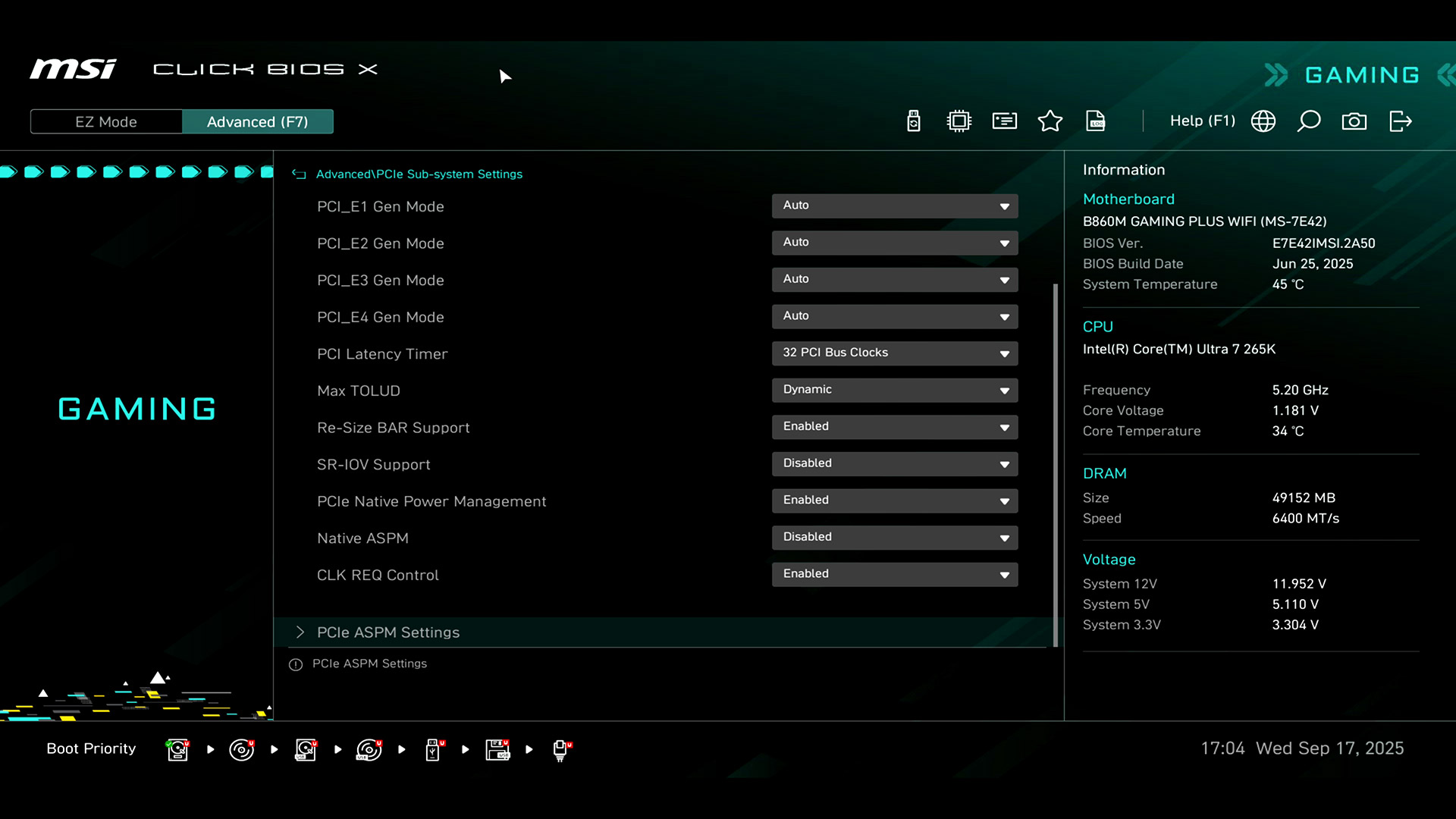Click the Help (F1) button
The width and height of the screenshot is (1456, 819).
coord(1202,121)
